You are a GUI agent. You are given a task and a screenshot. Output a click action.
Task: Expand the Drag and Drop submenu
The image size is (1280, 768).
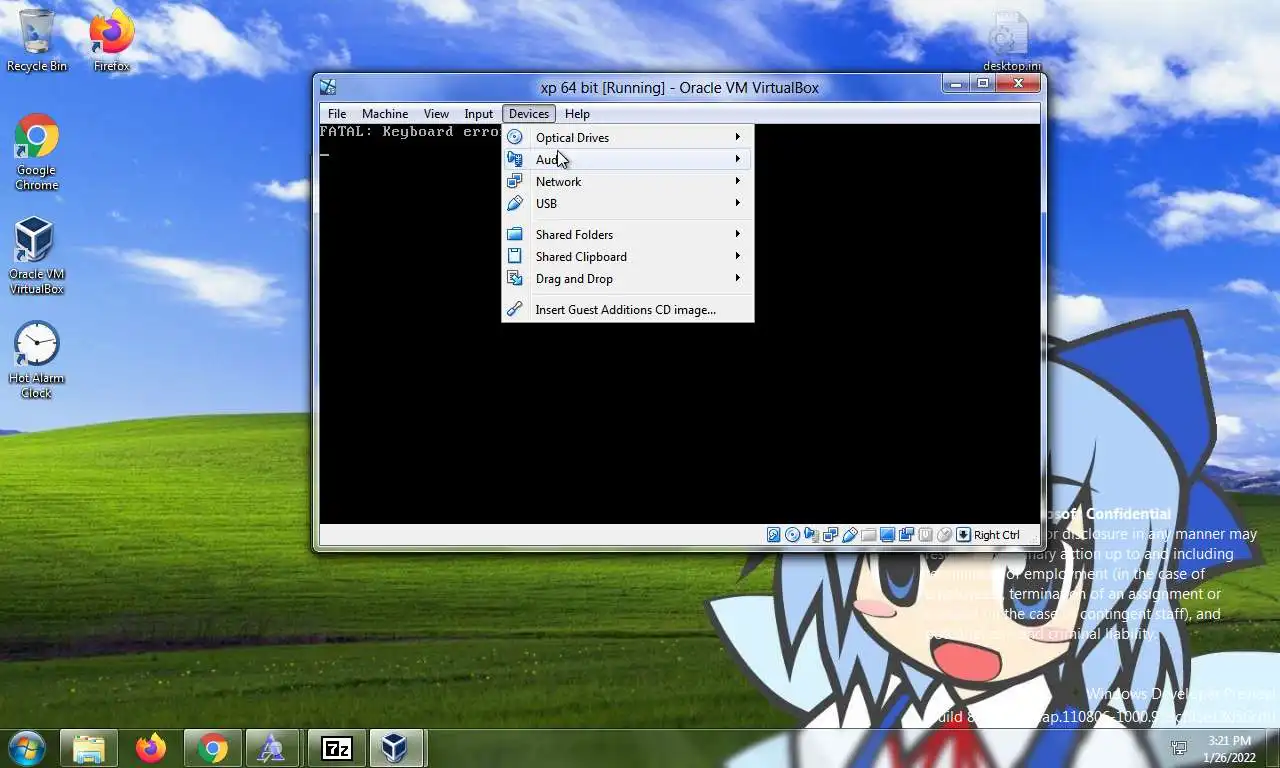[x=627, y=278]
